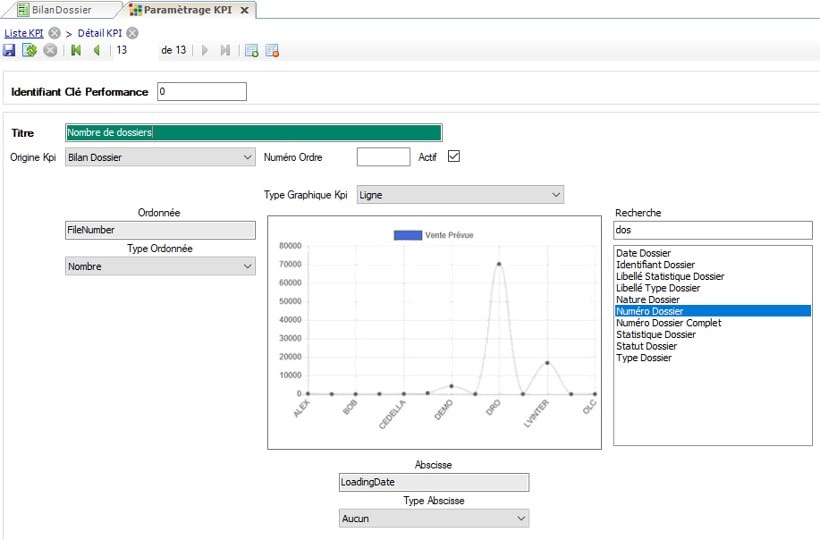Go to last record icon

point(225,51)
